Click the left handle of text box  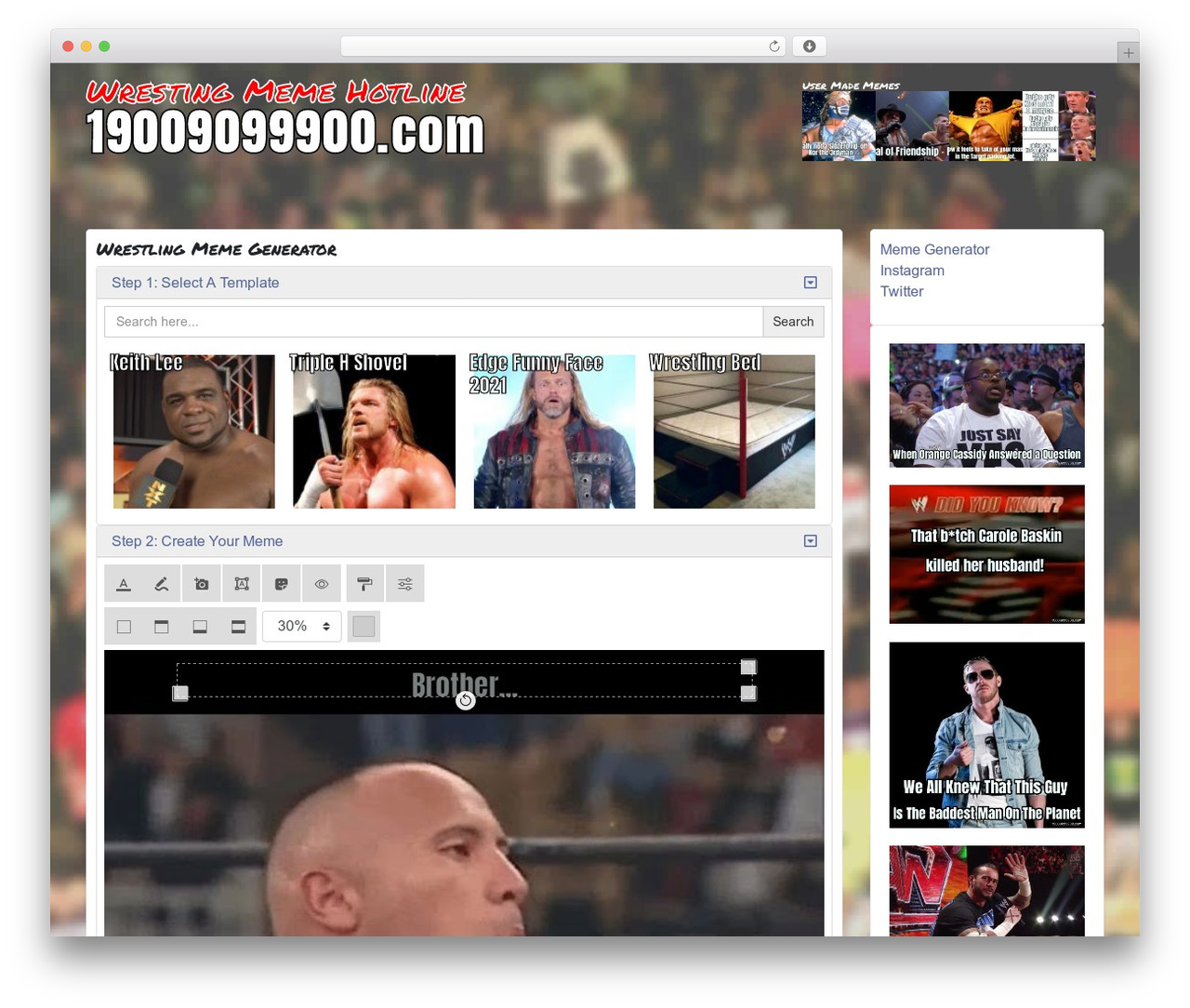click(180, 693)
